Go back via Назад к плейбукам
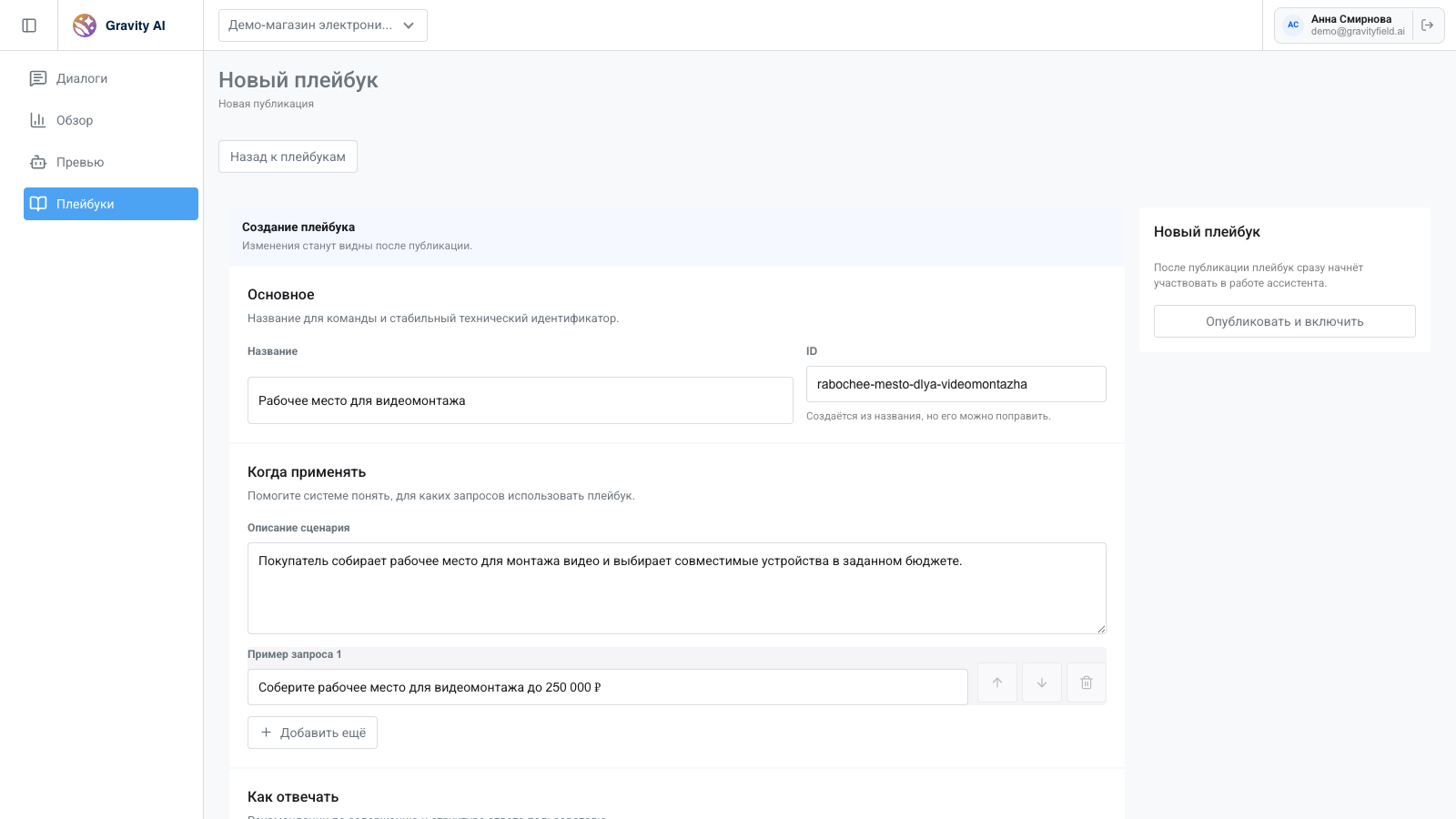Image resolution: width=1456 pixels, height=819 pixels. coord(288,157)
